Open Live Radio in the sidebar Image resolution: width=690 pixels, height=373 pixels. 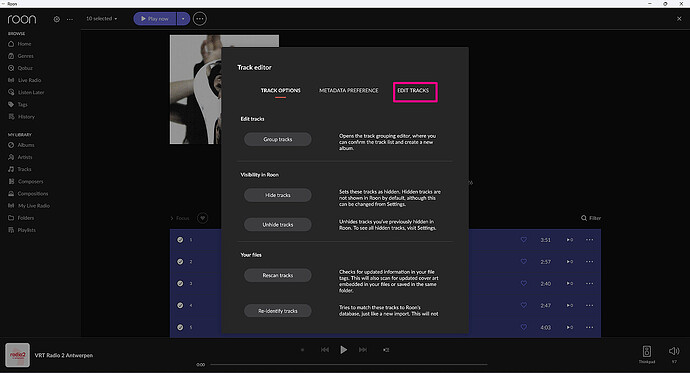[25, 80]
